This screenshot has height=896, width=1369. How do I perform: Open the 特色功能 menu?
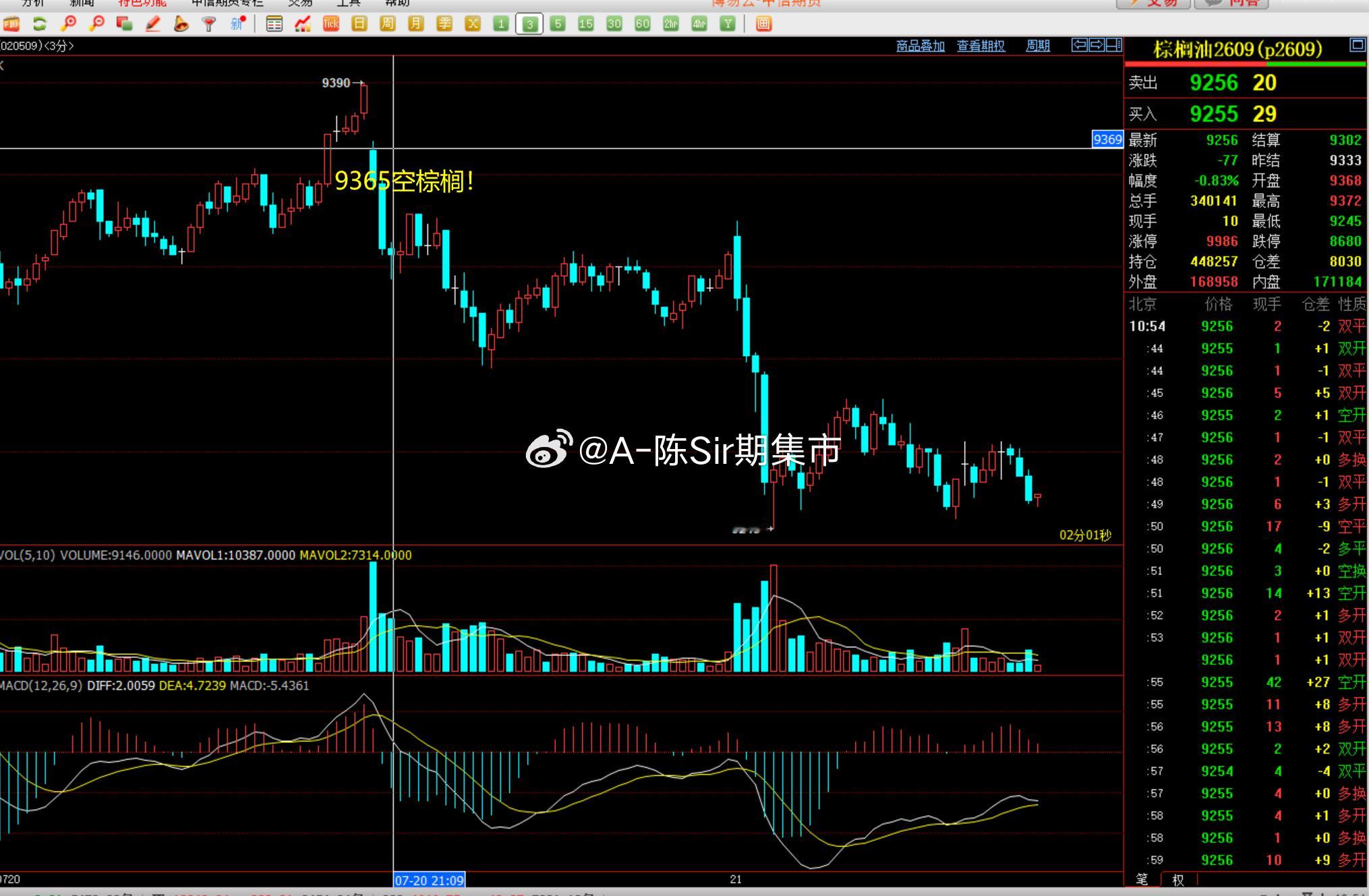(x=142, y=3)
